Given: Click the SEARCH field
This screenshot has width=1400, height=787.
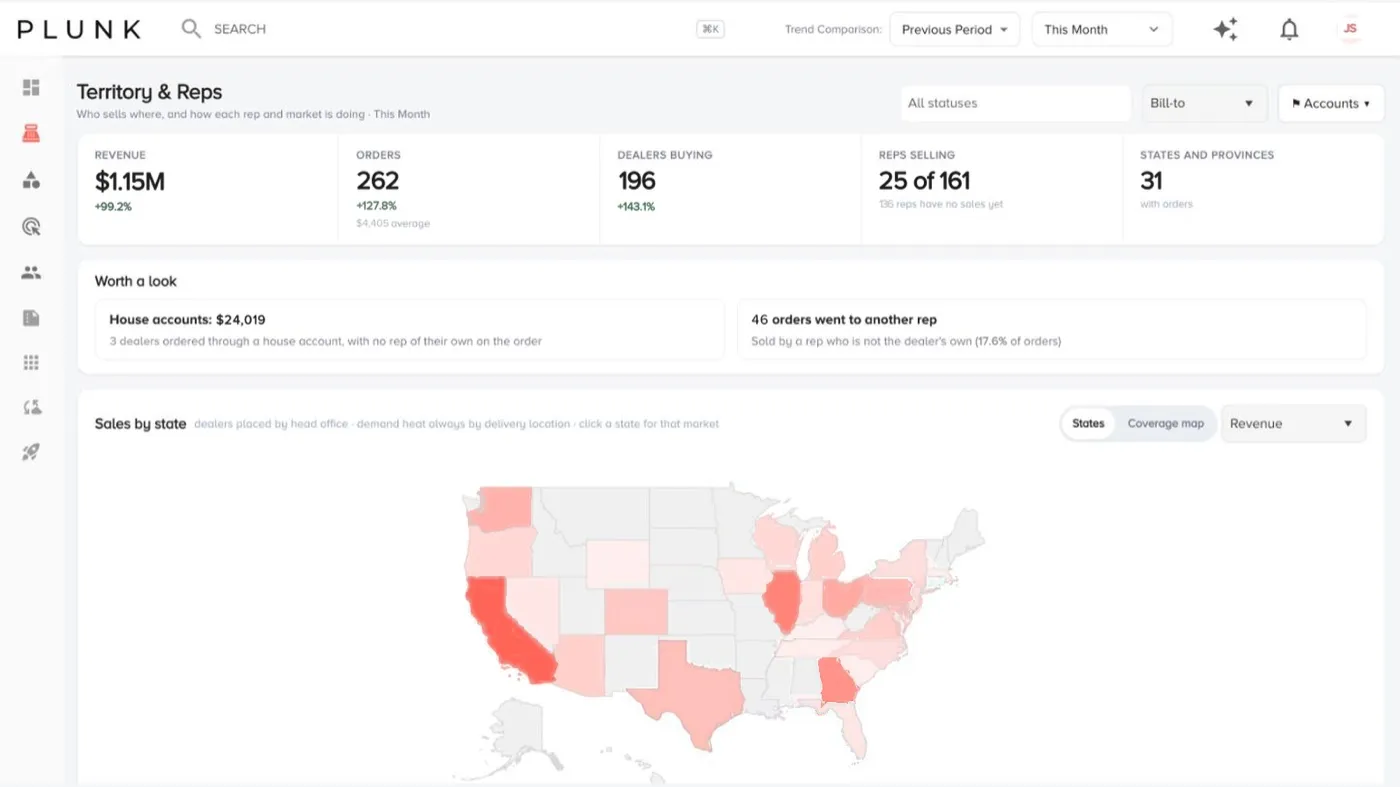Looking at the screenshot, I should pyautogui.click(x=240, y=29).
